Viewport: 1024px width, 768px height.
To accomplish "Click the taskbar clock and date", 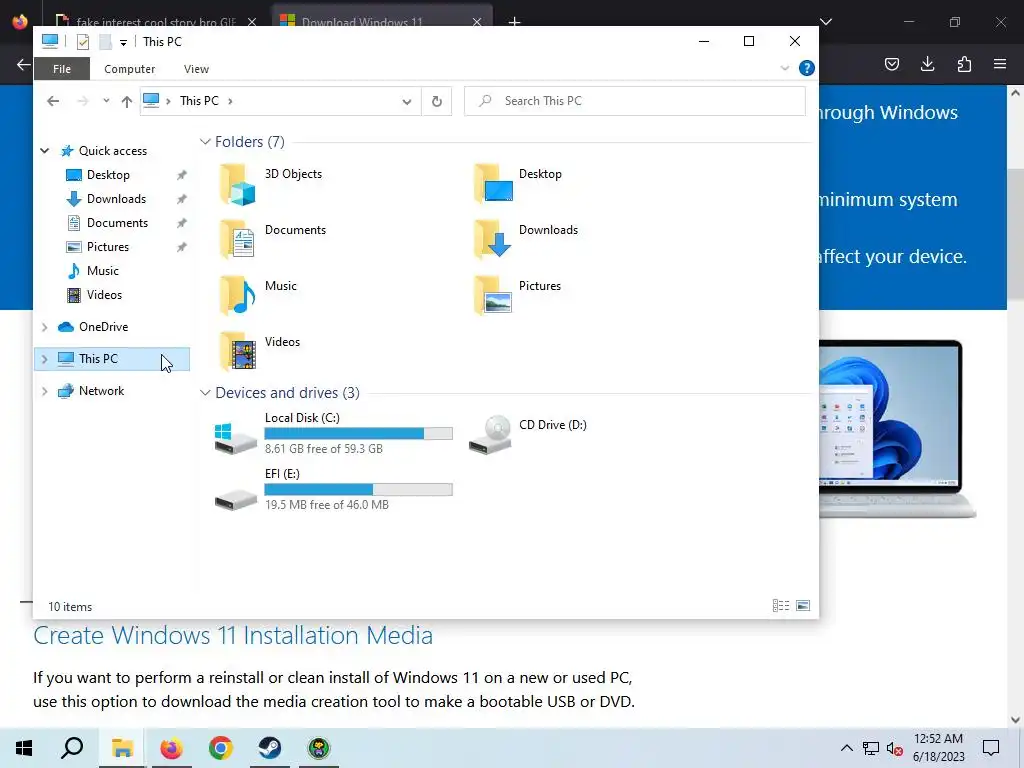I will click(x=938, y=748).
